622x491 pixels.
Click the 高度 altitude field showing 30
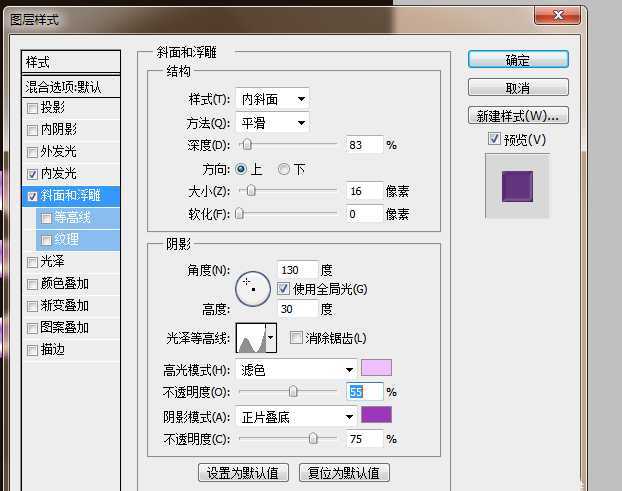298,309
